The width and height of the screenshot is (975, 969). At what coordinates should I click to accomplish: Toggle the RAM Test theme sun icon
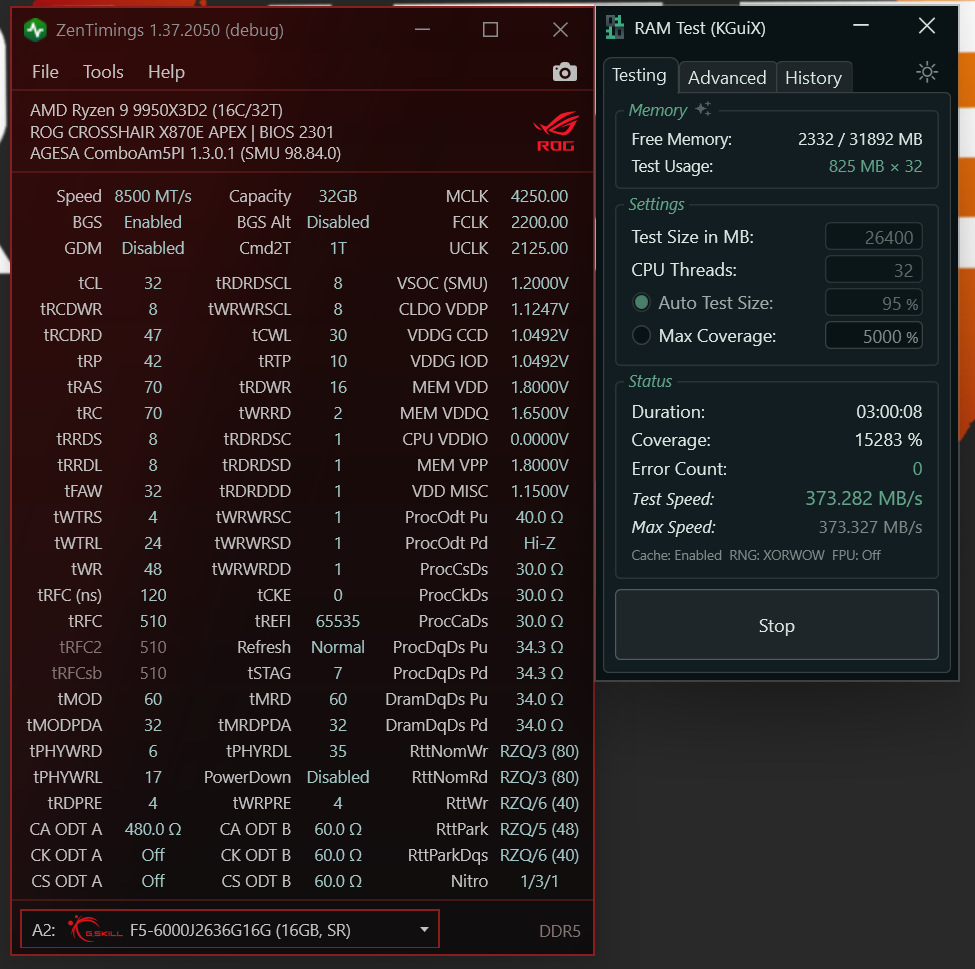click(926, 73)
